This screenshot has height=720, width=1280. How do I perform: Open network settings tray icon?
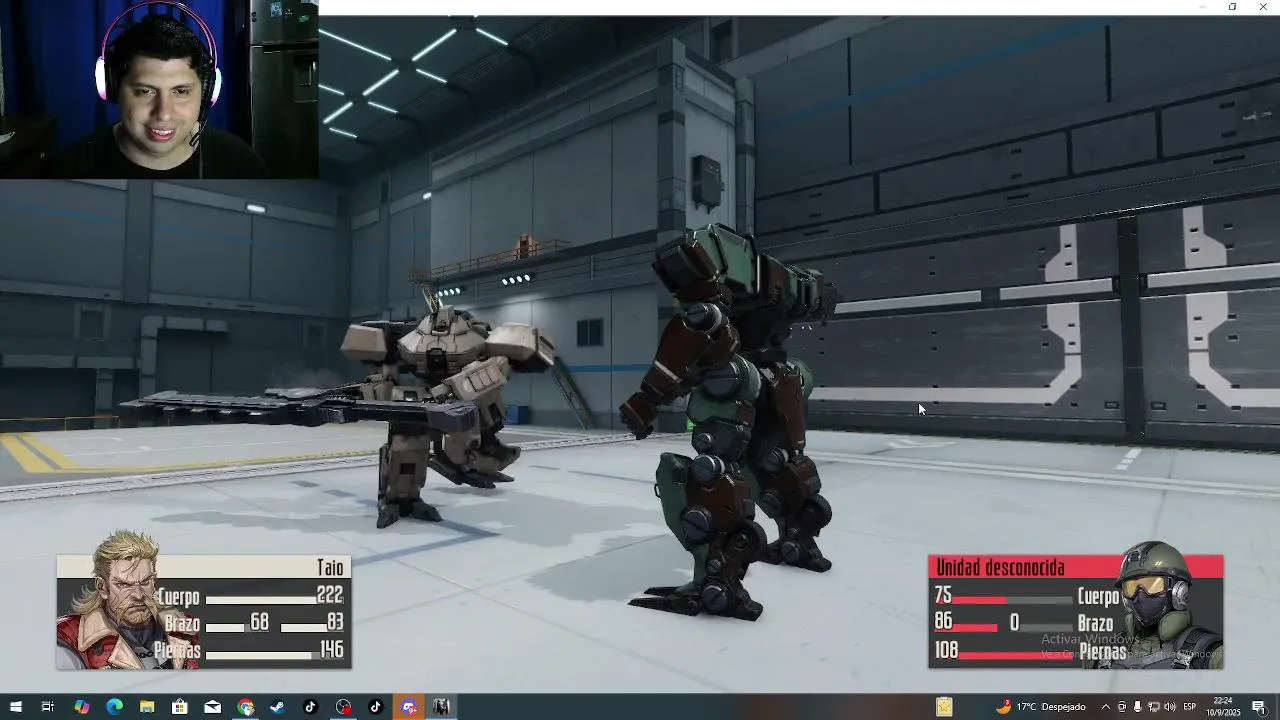click(x=1153, y=707)
